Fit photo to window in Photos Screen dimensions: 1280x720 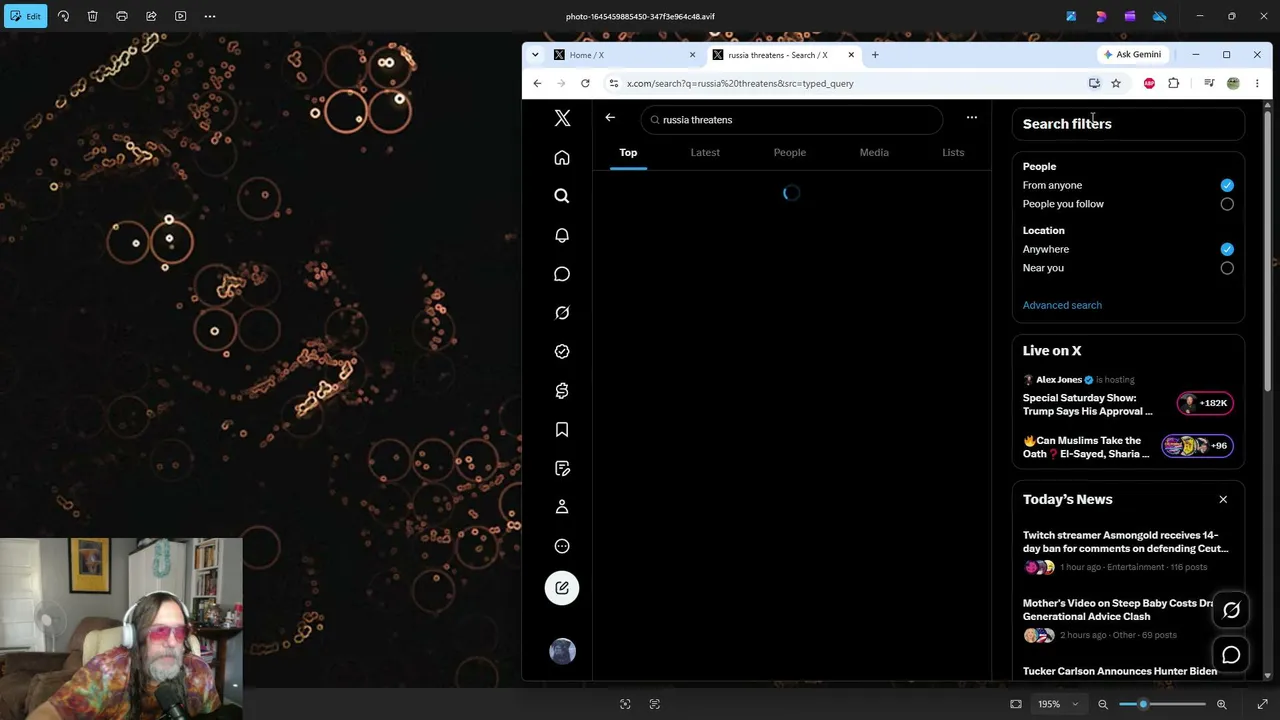tap(1016, 704)
